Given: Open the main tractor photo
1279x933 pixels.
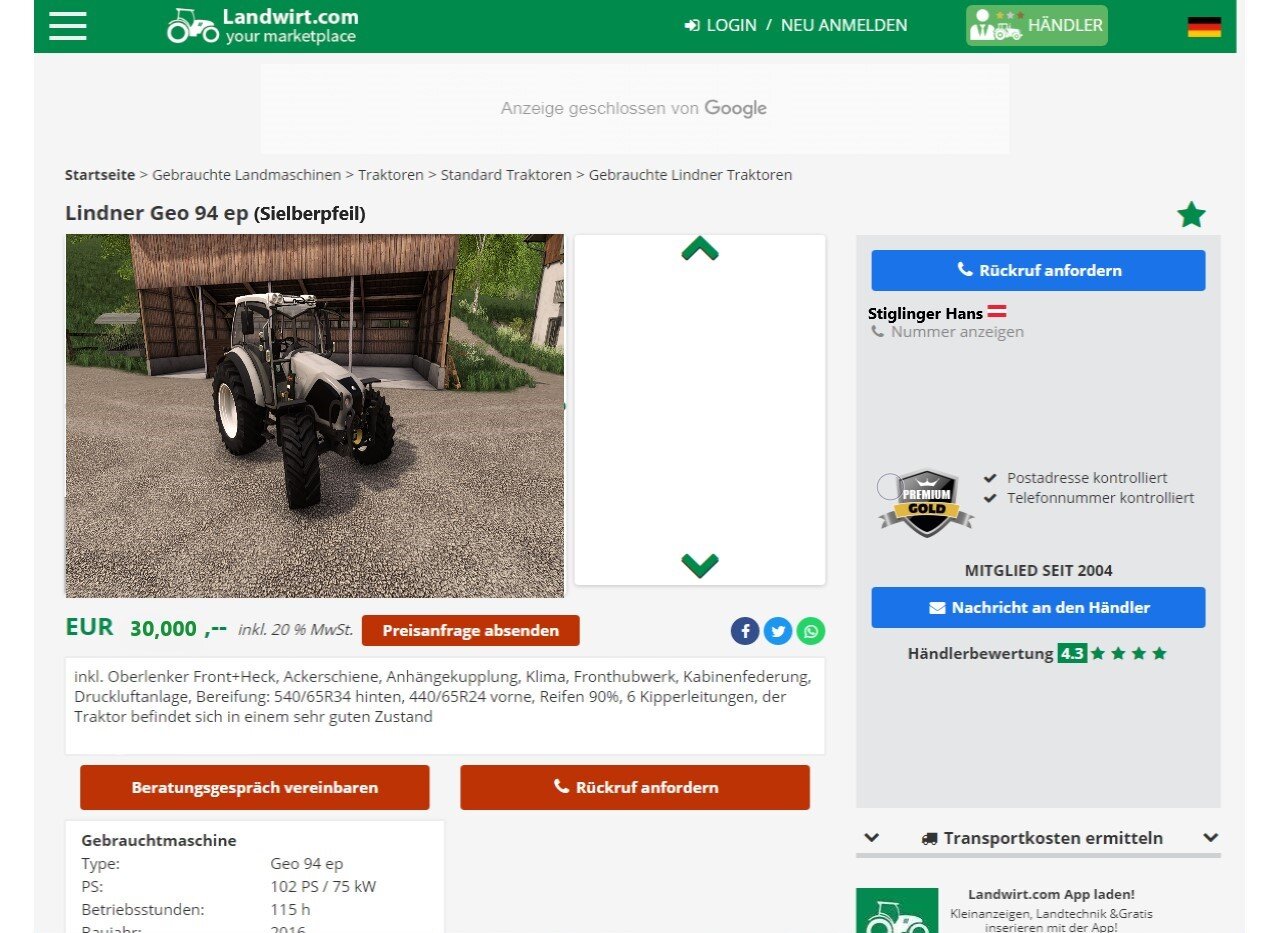Looking at the screenshot, I should pos(315,416).
